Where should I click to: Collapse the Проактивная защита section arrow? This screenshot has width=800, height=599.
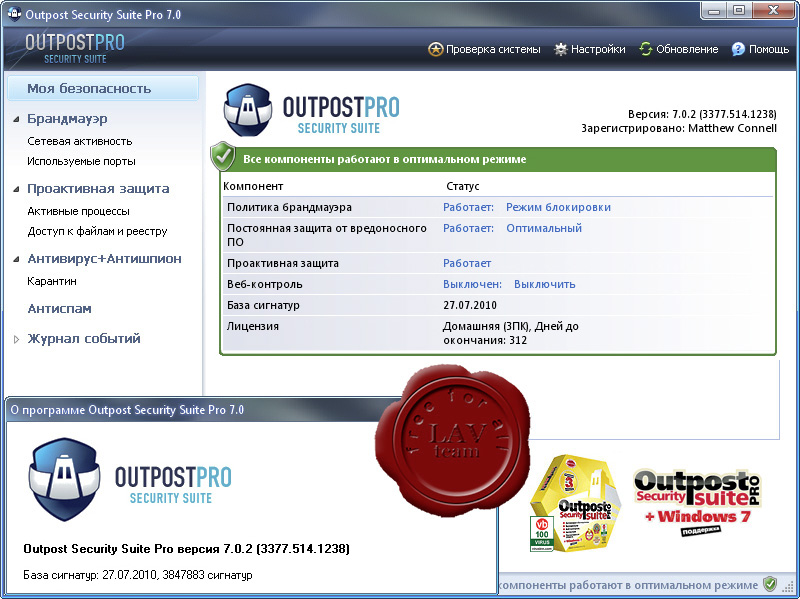tap(16, 189)
